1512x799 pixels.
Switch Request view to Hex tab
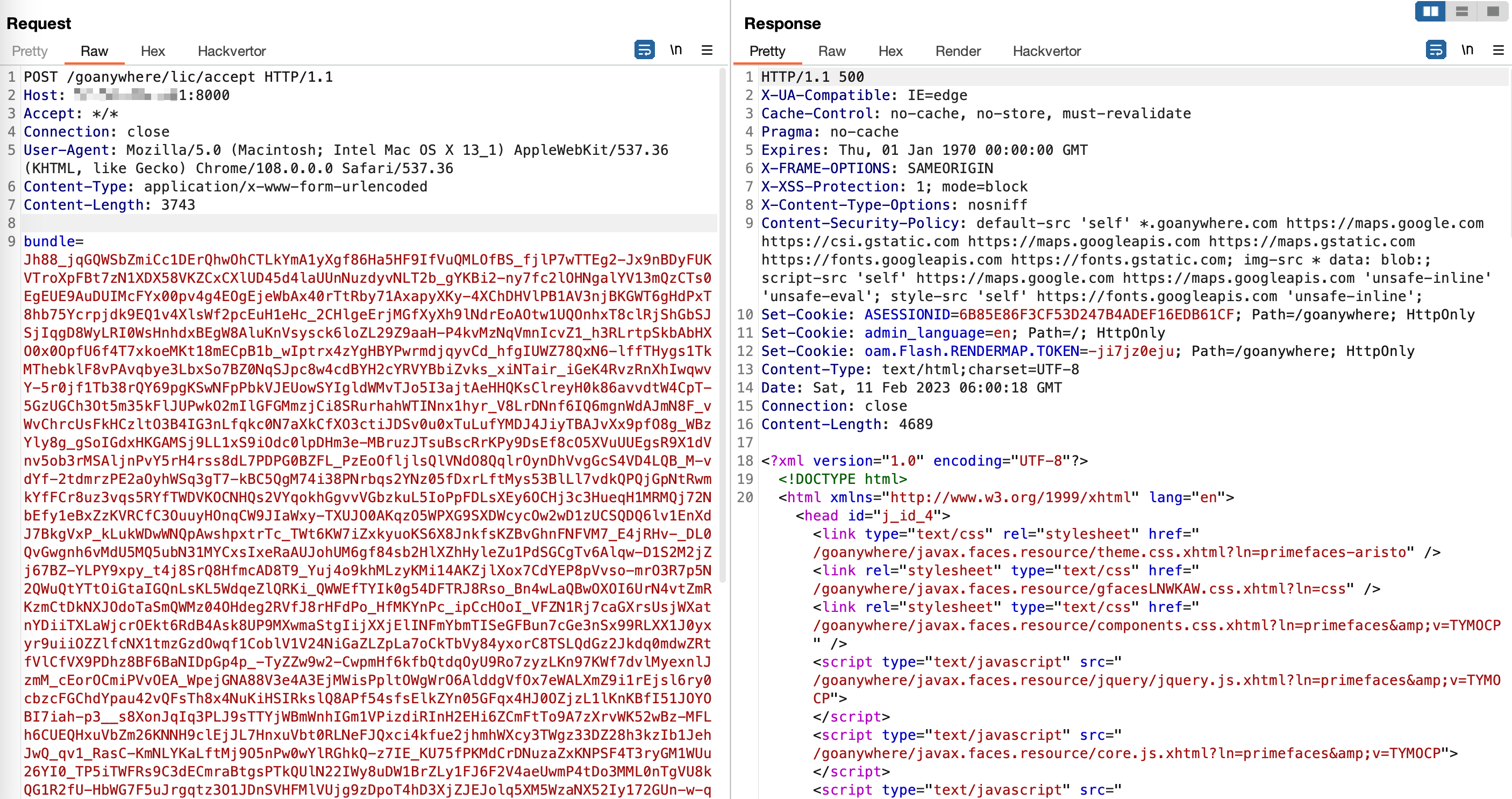point(153,51)
